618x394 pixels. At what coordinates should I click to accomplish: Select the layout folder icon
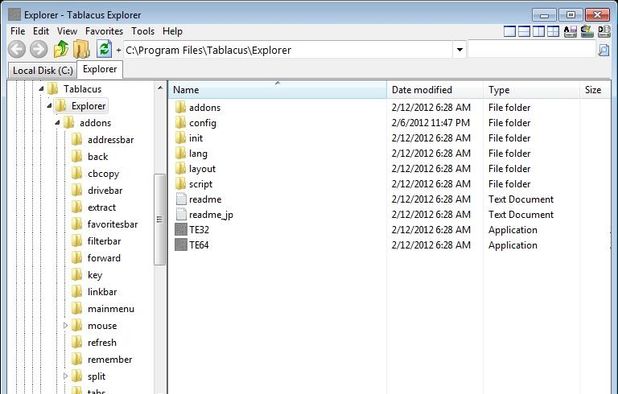click(181, 169)
